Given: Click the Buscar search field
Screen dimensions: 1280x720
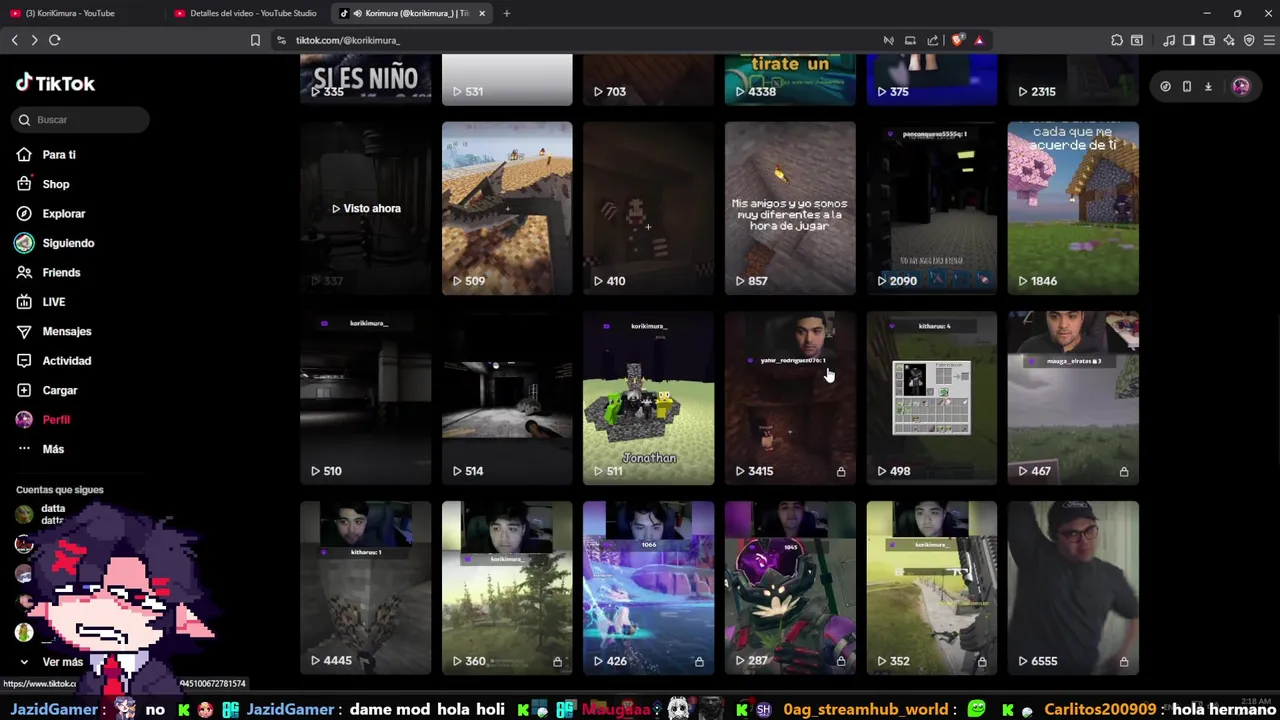Looking at the screenshot, I should (x=82, y=120).
